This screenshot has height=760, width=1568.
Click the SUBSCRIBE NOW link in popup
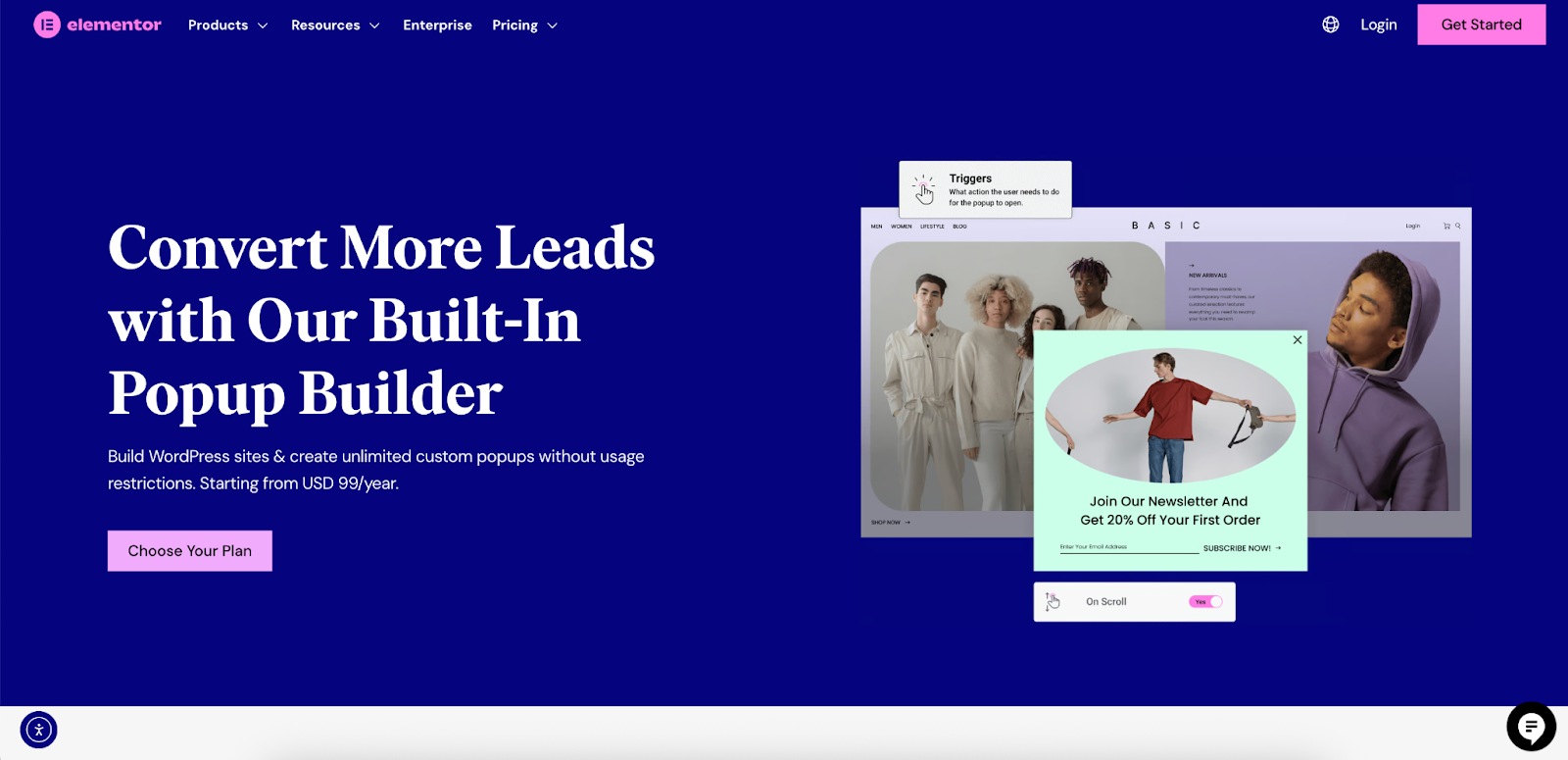tap(1242, 548)
